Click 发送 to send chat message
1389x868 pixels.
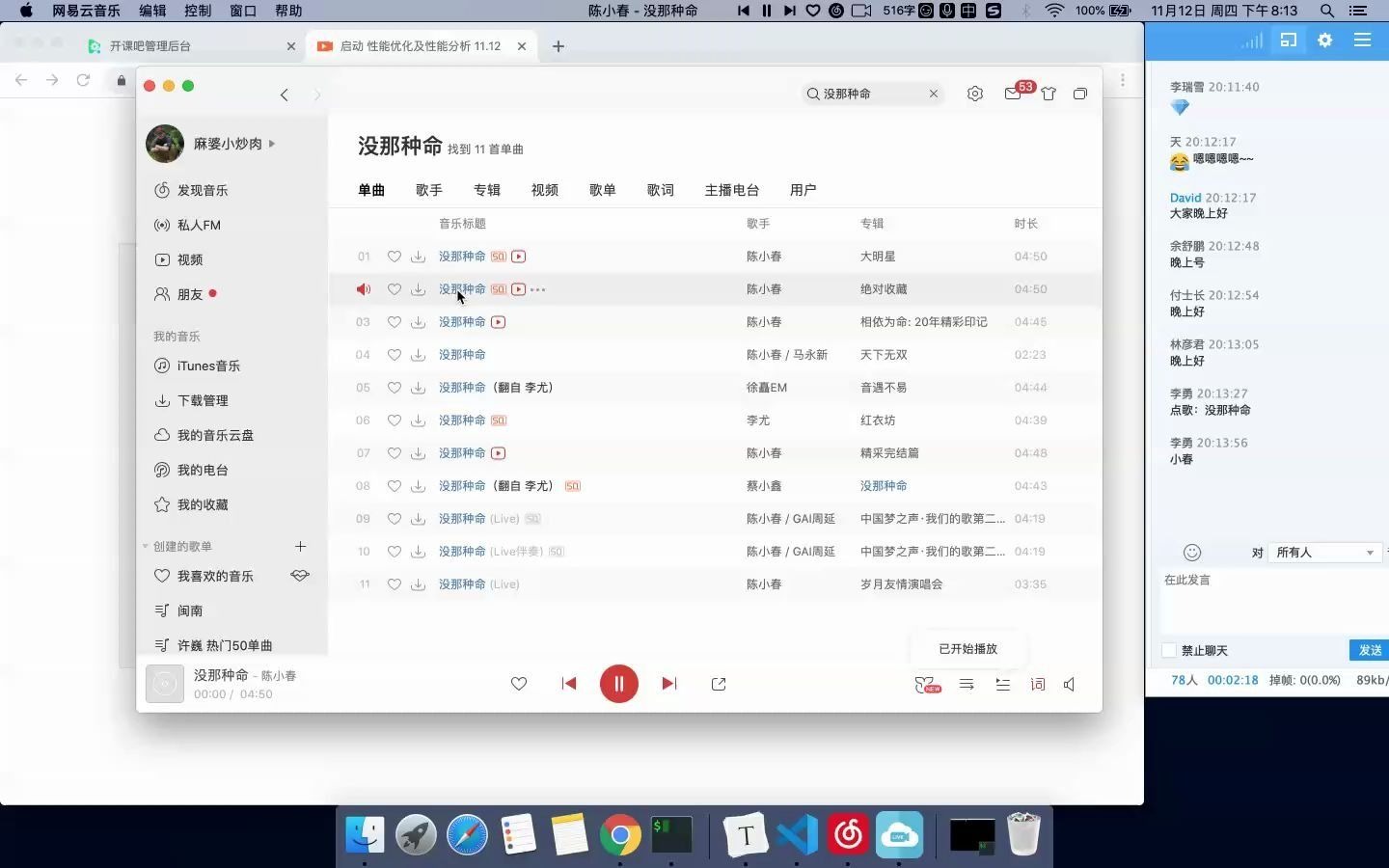1370,650
